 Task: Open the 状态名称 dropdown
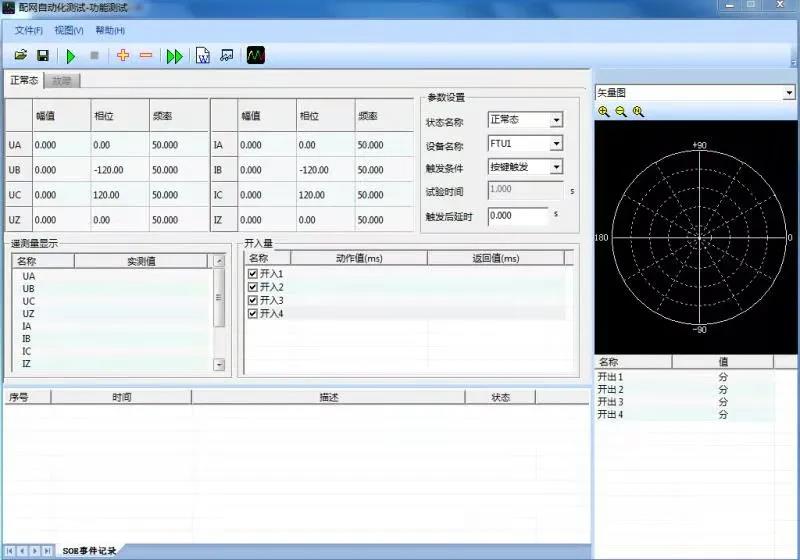[x=556, y=120]
